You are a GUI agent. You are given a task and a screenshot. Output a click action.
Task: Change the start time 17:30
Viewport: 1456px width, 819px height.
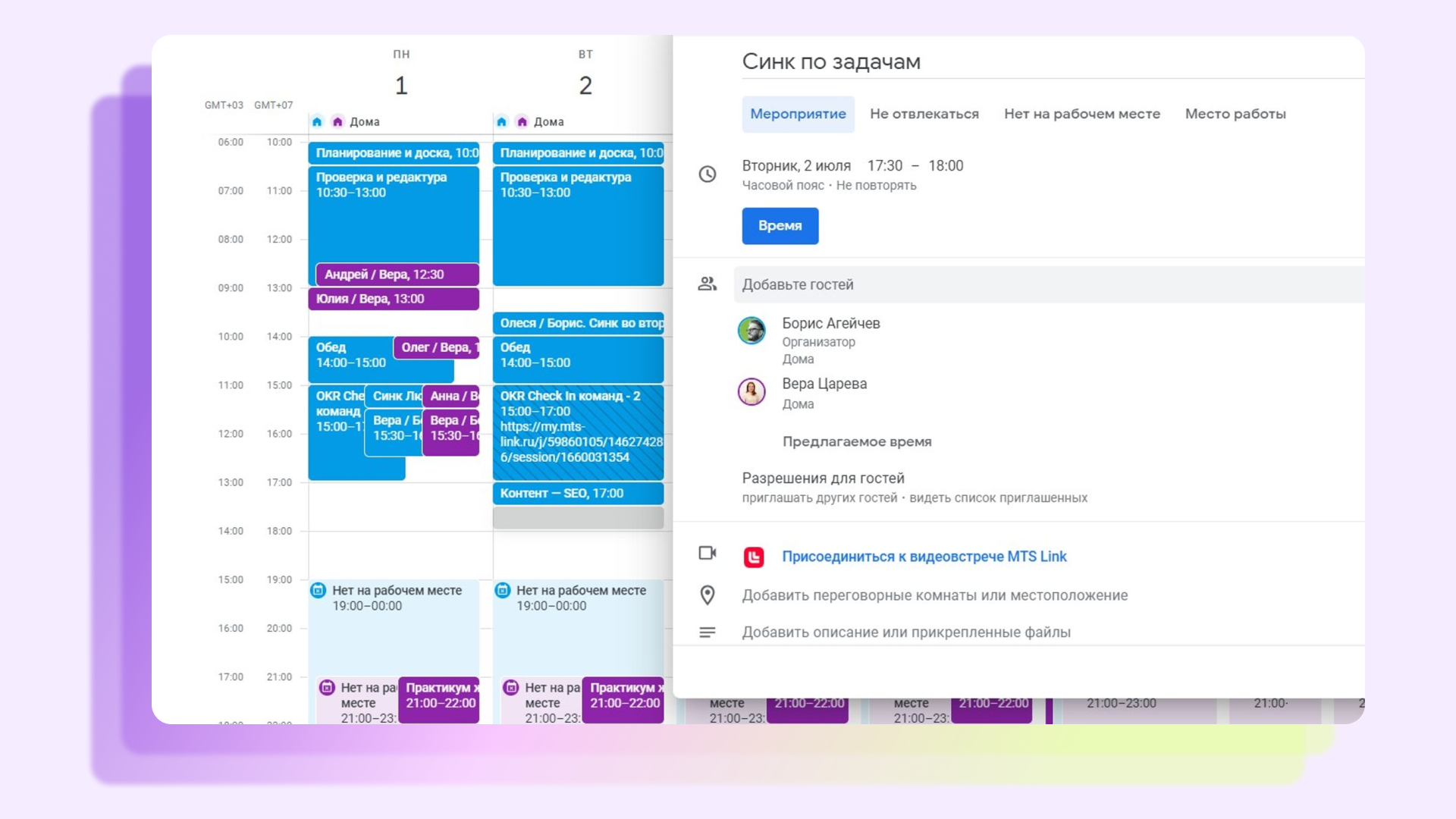(x=884, y=165)
